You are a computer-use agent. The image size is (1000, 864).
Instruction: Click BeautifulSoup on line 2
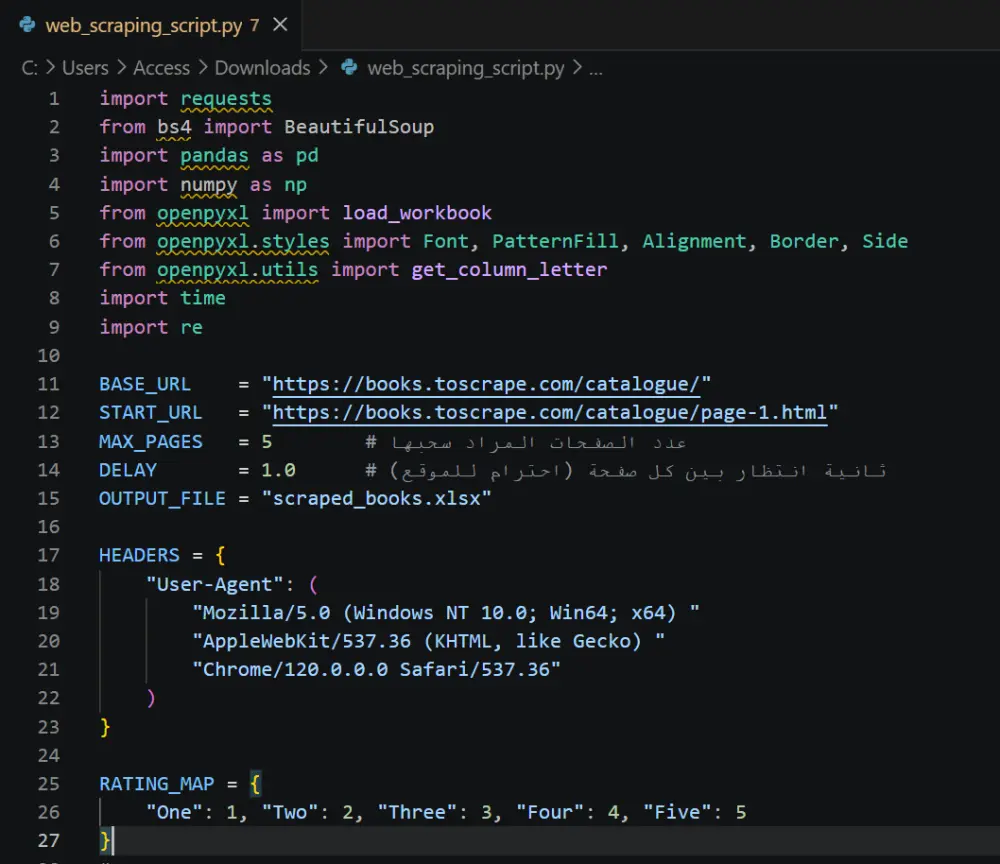359,127
